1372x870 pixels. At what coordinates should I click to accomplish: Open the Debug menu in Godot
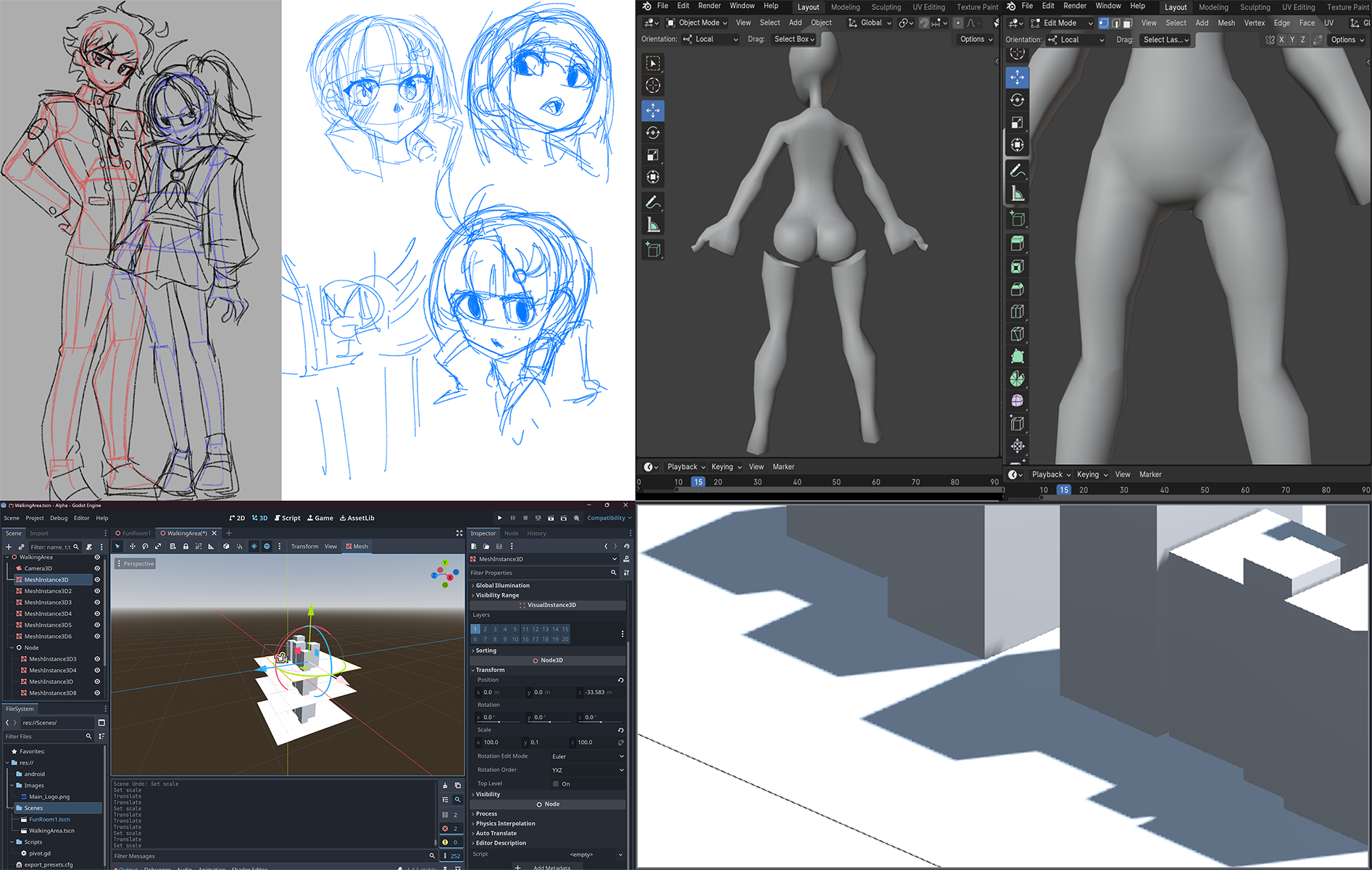pos(59,518)
